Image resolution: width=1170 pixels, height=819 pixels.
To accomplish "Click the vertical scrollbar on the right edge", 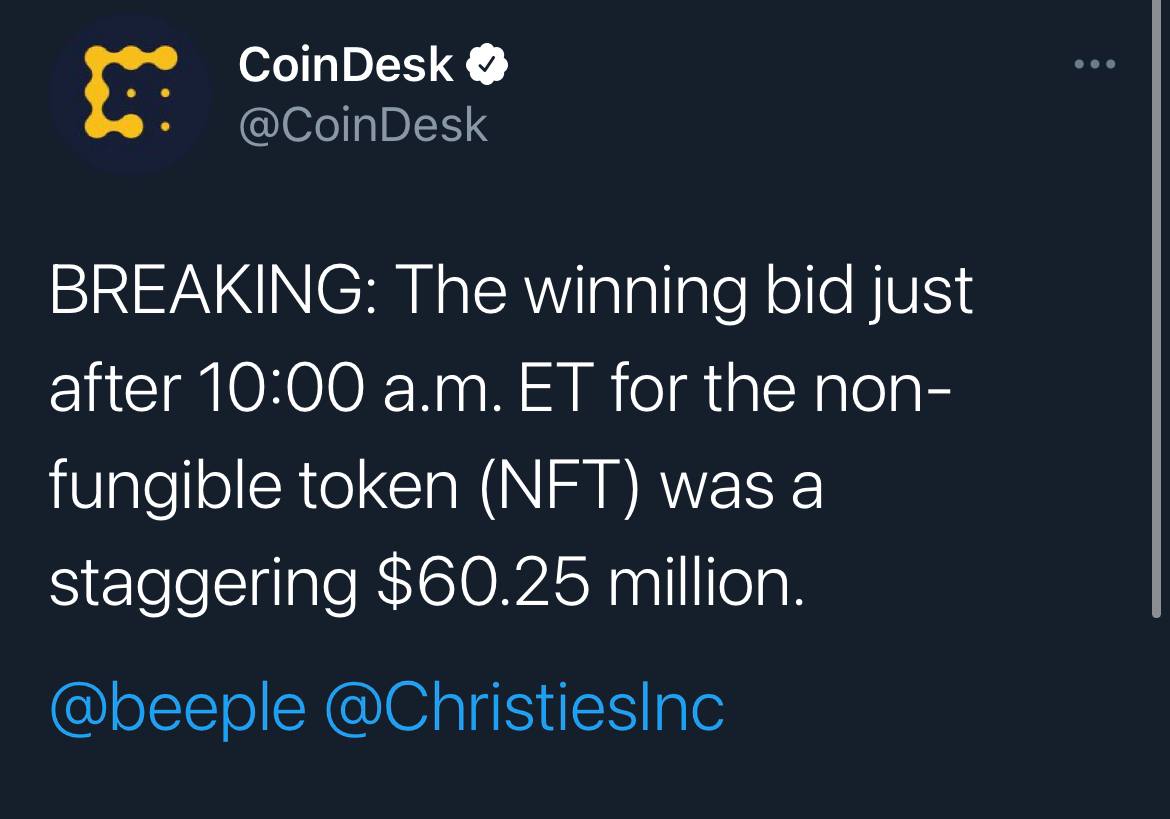I will (1157, 300).
